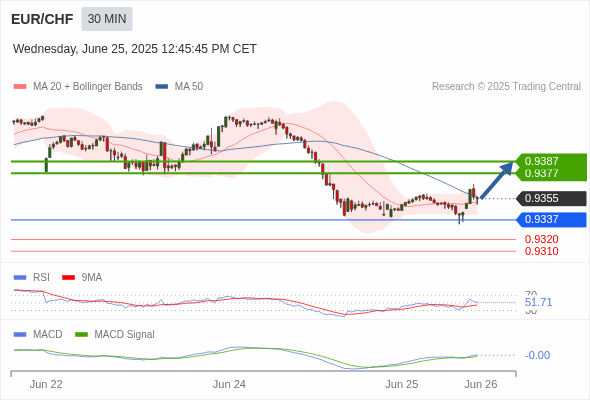Click the Jun 22 date on time axis
Viewport: 590px width, 400px height.
click(46, 384)
